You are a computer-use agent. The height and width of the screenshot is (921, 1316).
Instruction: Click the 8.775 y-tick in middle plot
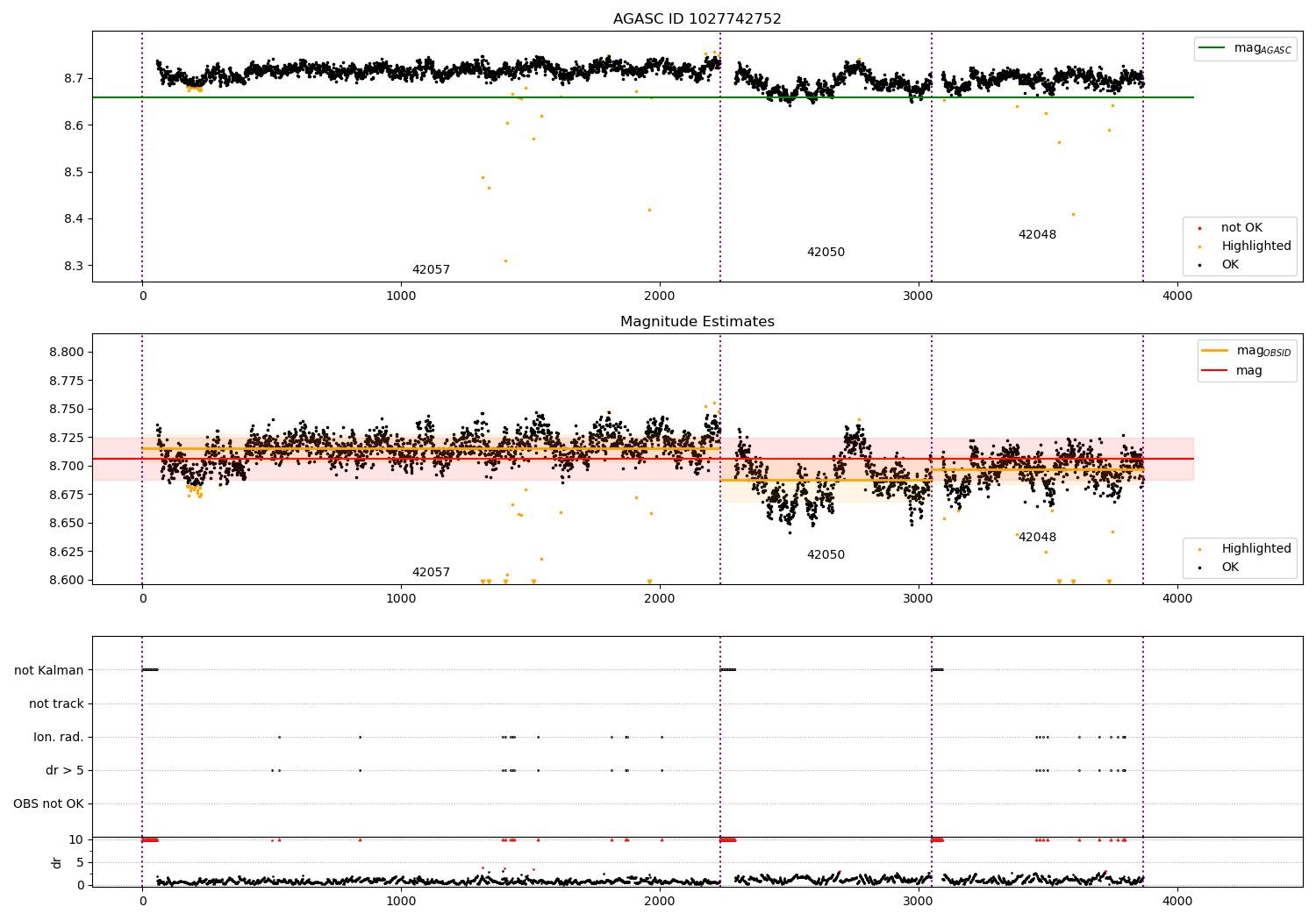coord(68,381)
